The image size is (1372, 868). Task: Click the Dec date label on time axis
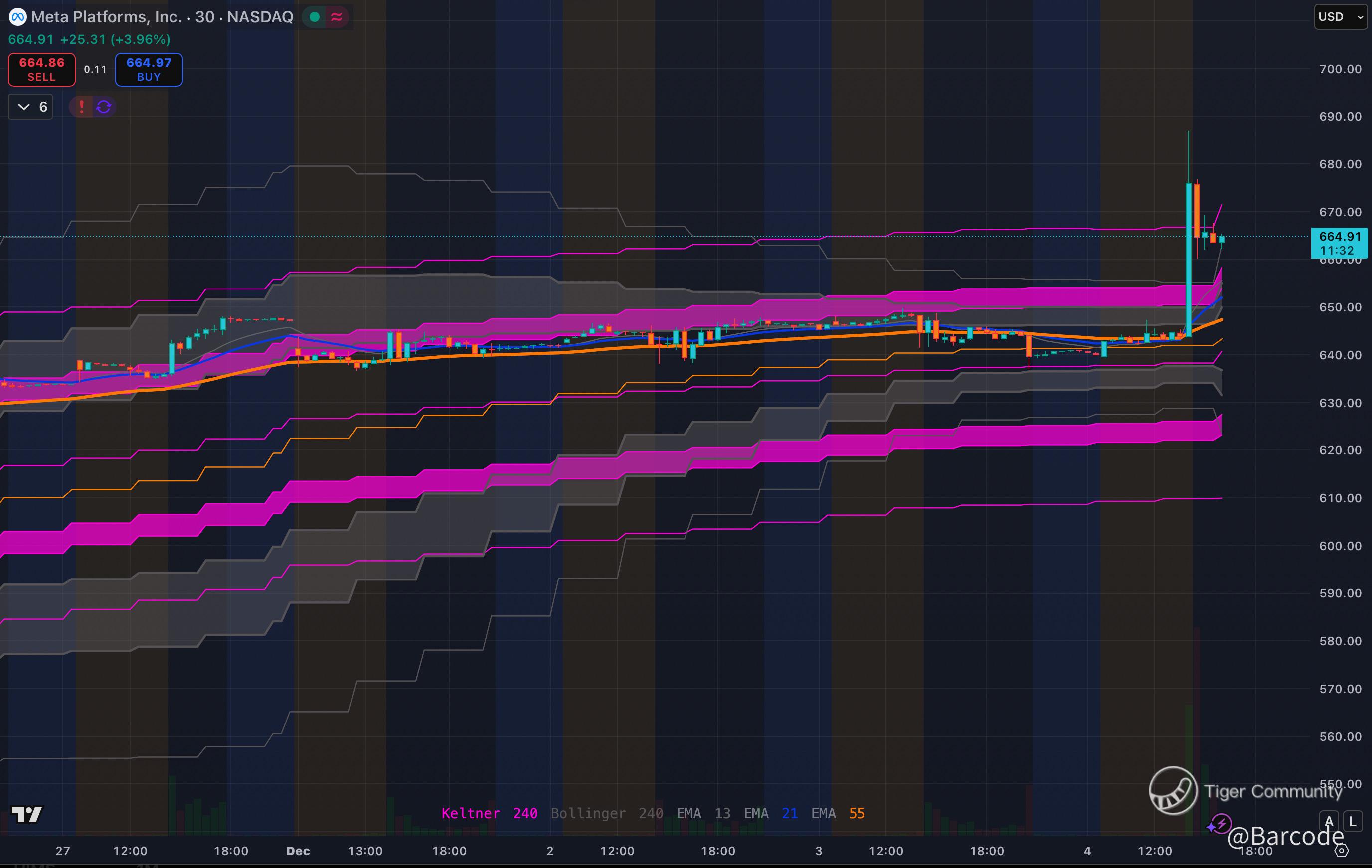[298, 851]
